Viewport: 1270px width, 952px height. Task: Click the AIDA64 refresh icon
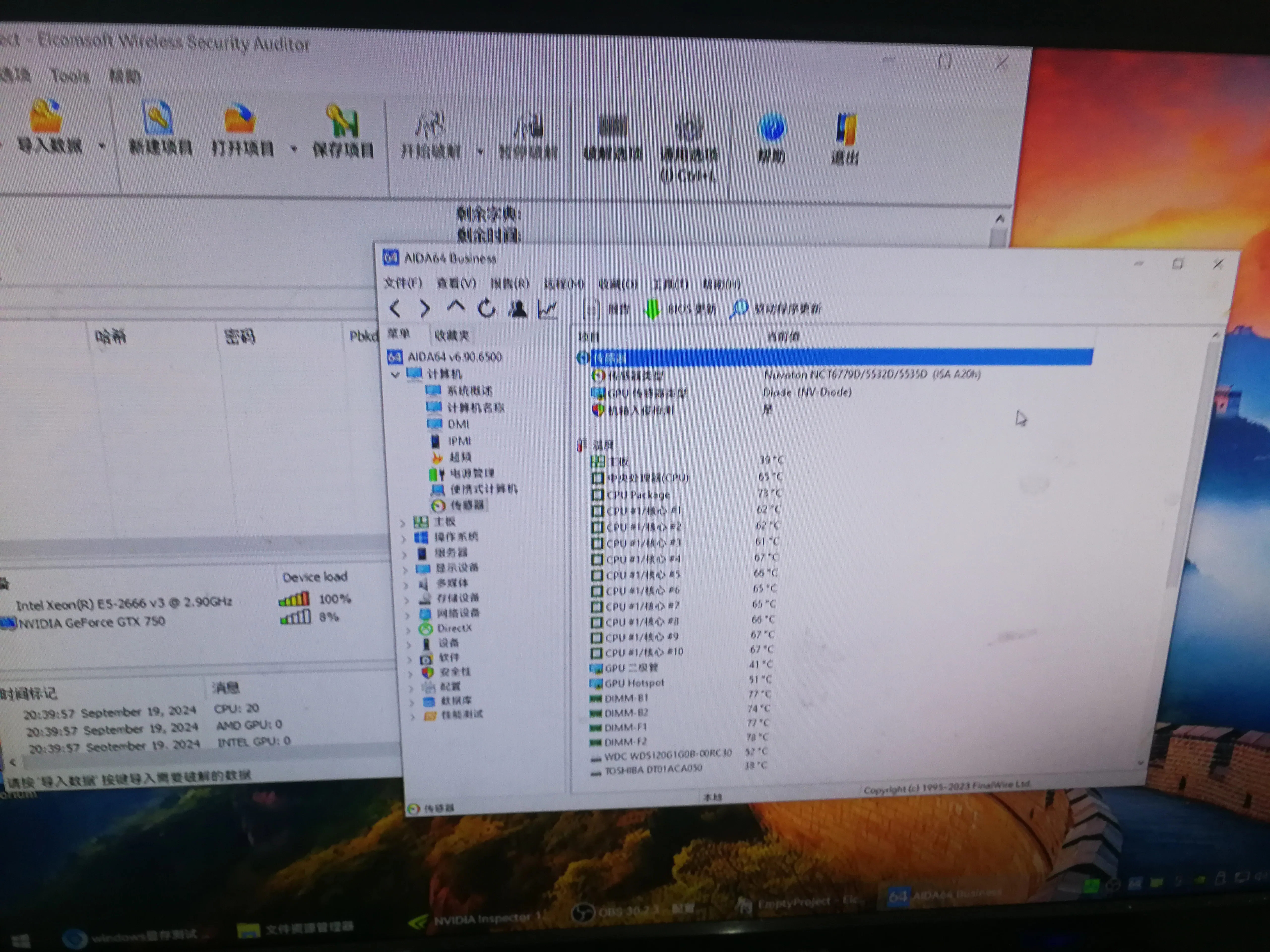tap(487, 309)
